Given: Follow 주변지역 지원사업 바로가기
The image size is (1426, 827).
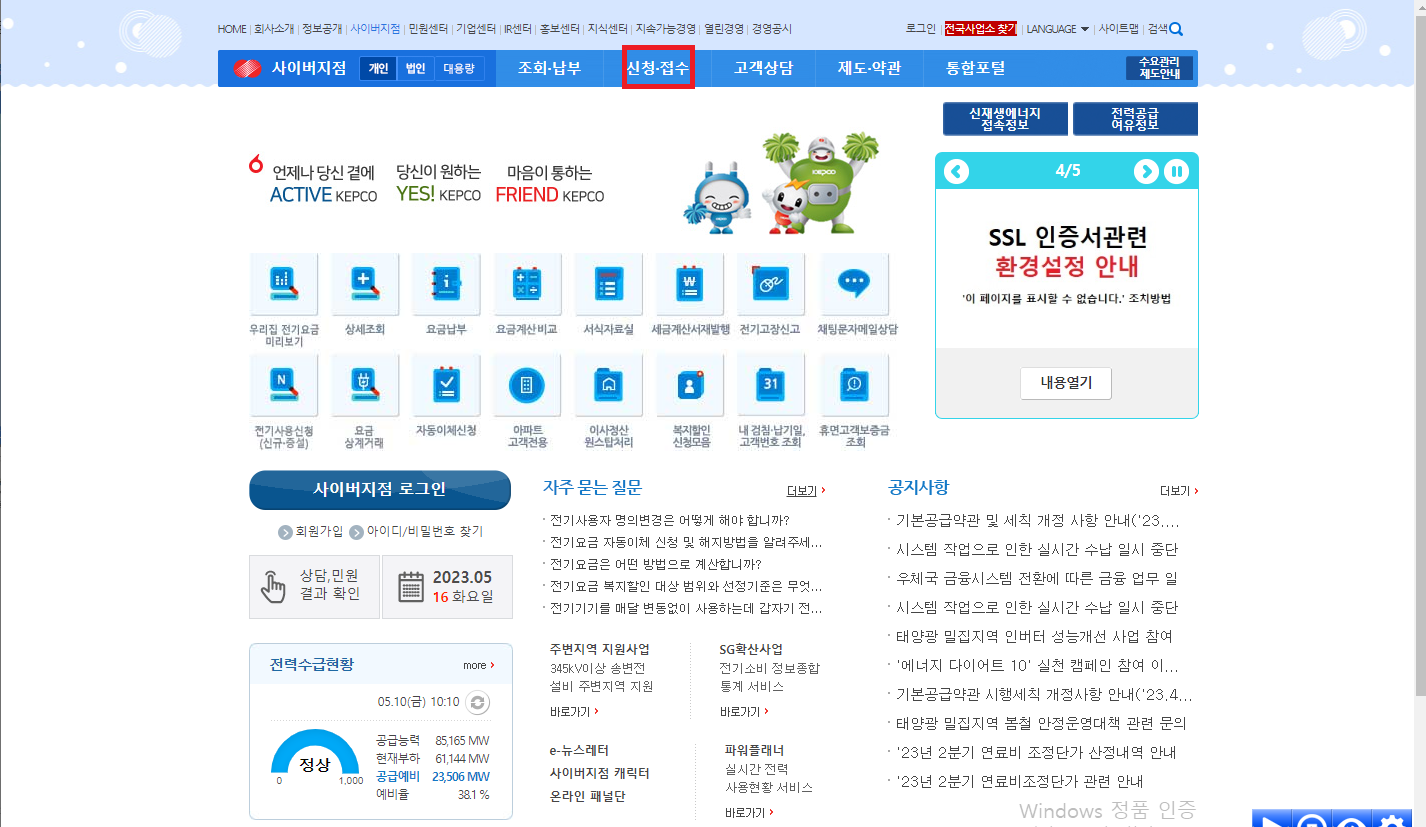Looking at the screenshot, I should 574,712.
